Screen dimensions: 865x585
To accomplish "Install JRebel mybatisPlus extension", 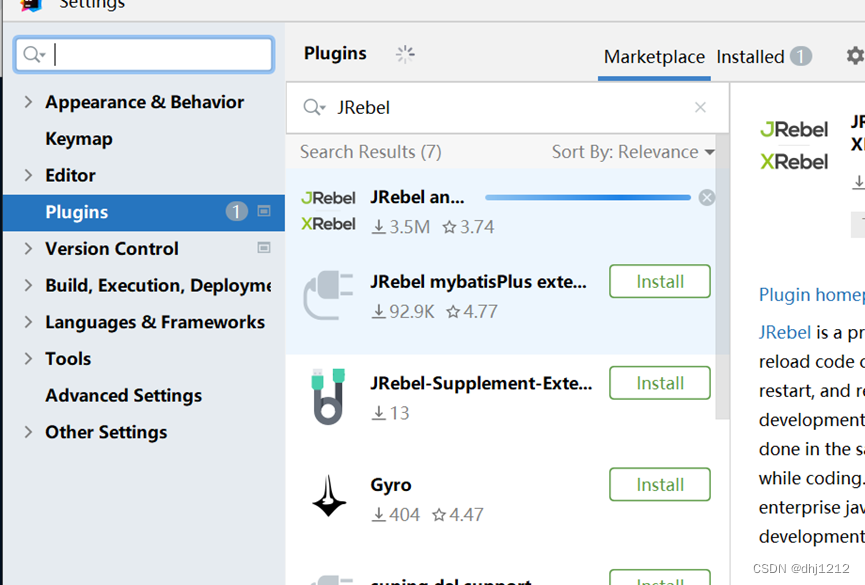I will pos(660,281).
